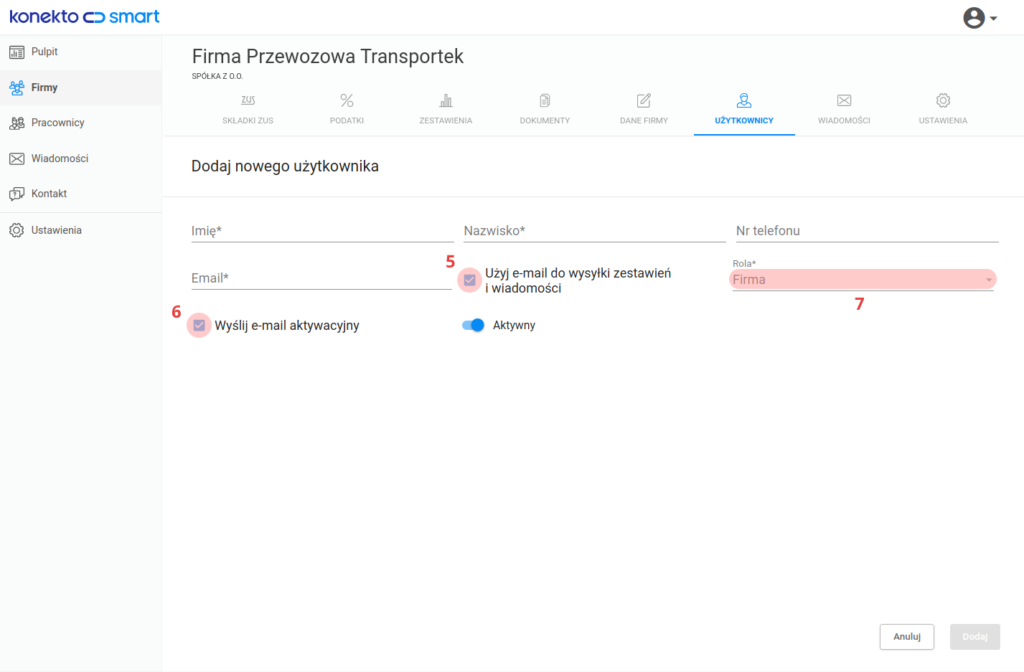
Task: Click the Dokumenty file icon
Action: (x=545, y=101)
